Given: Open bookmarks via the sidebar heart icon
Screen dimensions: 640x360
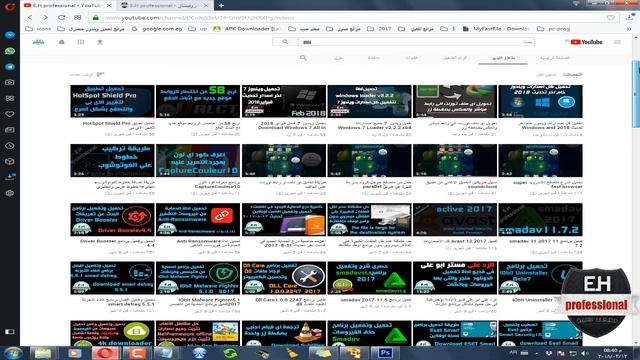Looking at the screenshot, I should pyautogui.click(x=9, y=114).
